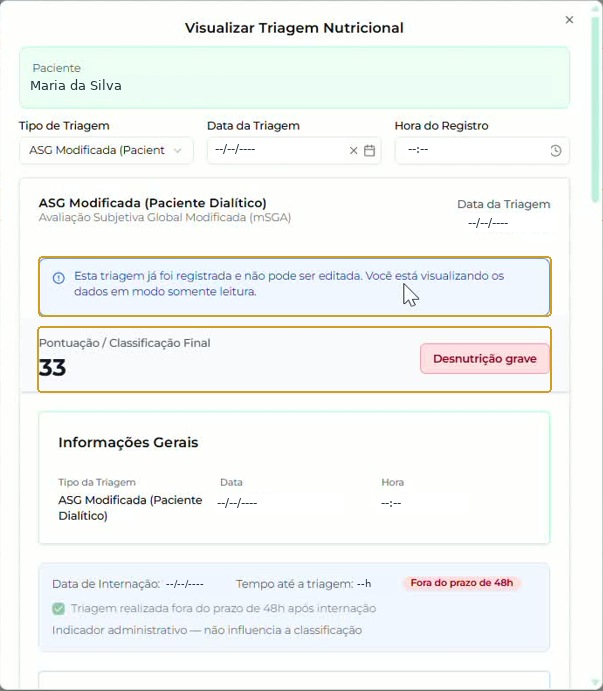603x691 pixels.
Task: Clear the Data da Triagem field
Action: tap(353, 151)
